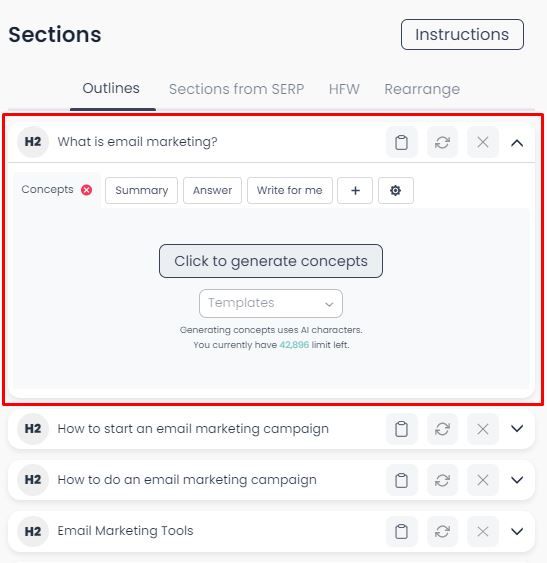
Task: Expand 'How to start an email marketing campaign'
Action: [x=517, y=428]
